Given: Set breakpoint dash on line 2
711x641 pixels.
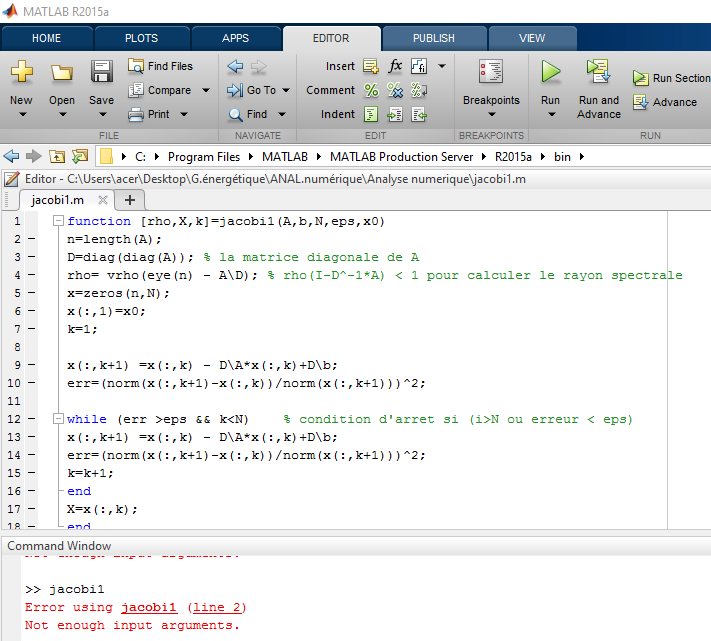Looking at the screenshot, I should pos(31,238).
